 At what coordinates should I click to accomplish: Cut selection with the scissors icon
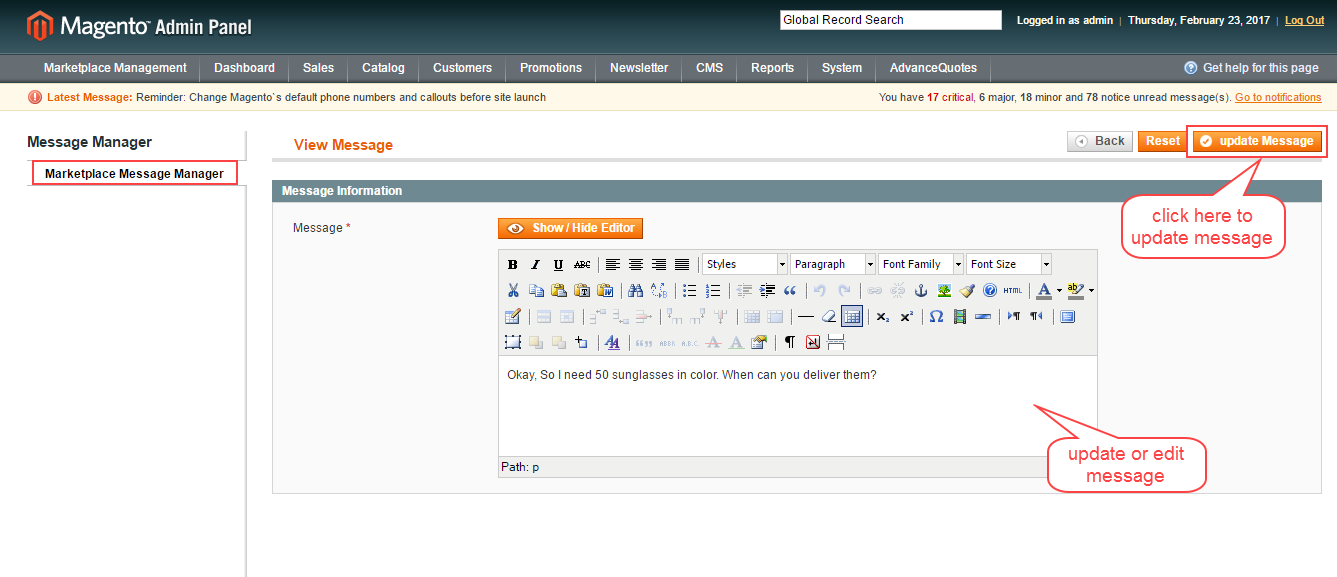pyautogui.click(x=512, y=290)
